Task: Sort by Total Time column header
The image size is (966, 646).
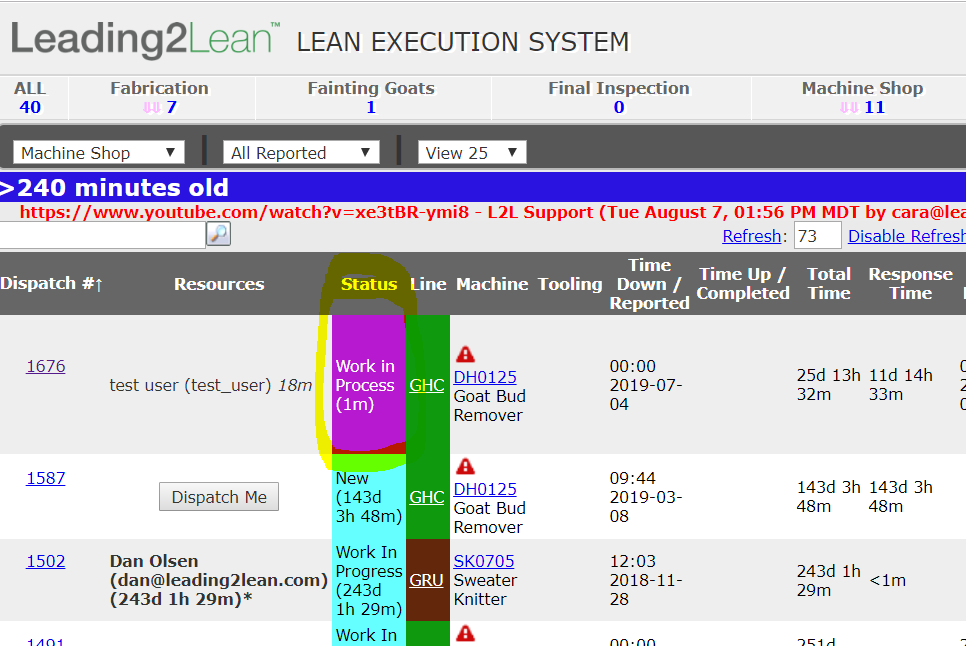Action: 829,284
